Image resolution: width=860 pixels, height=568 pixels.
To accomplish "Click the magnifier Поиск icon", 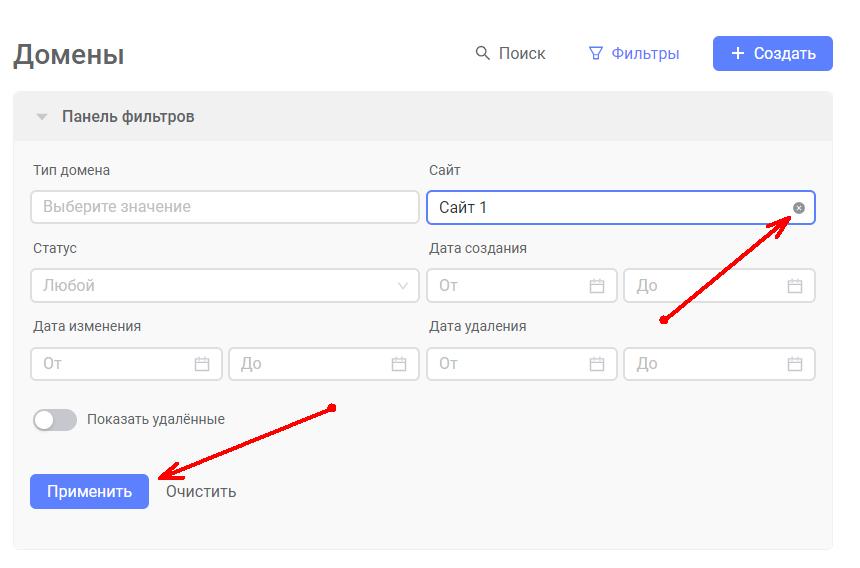I will pos(482,53).
